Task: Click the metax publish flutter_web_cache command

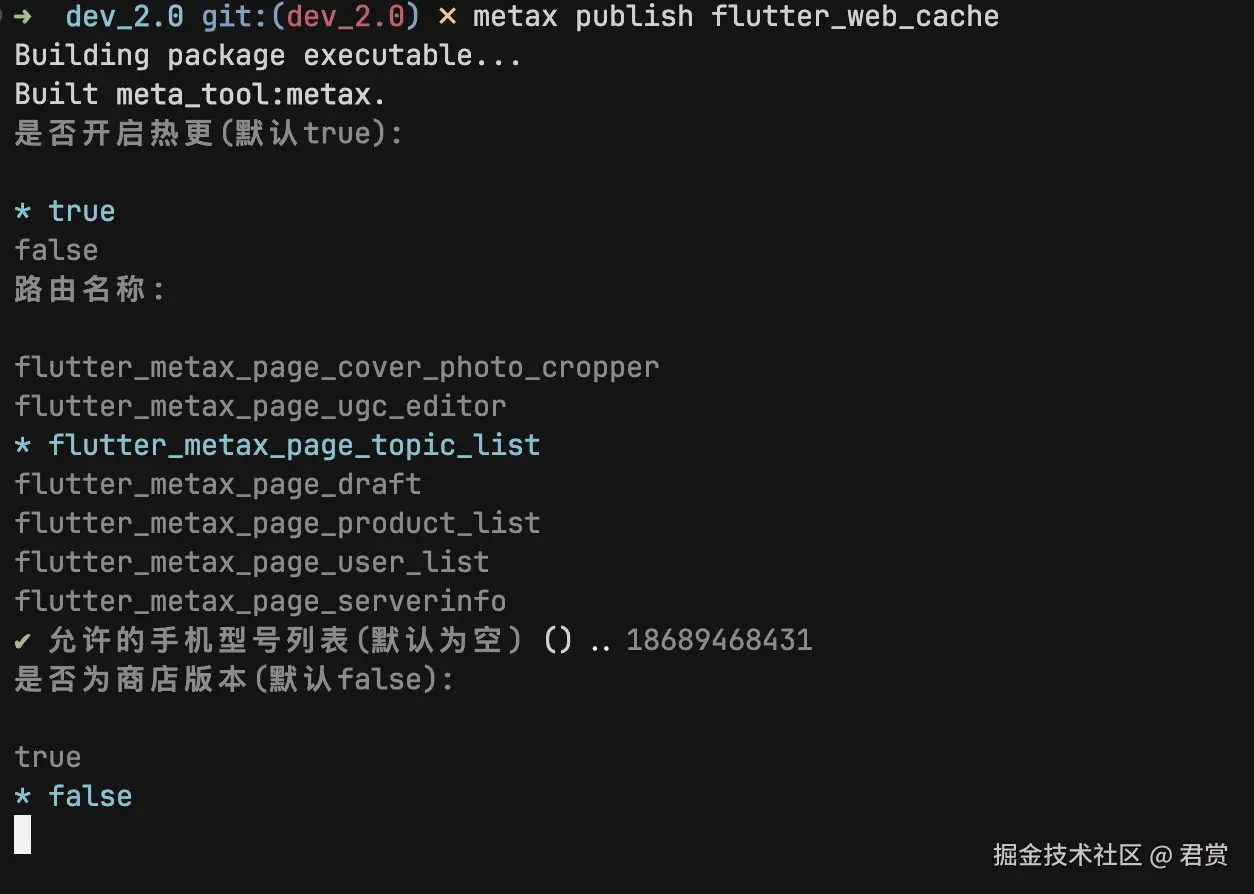Action: [x=735, y=17]
